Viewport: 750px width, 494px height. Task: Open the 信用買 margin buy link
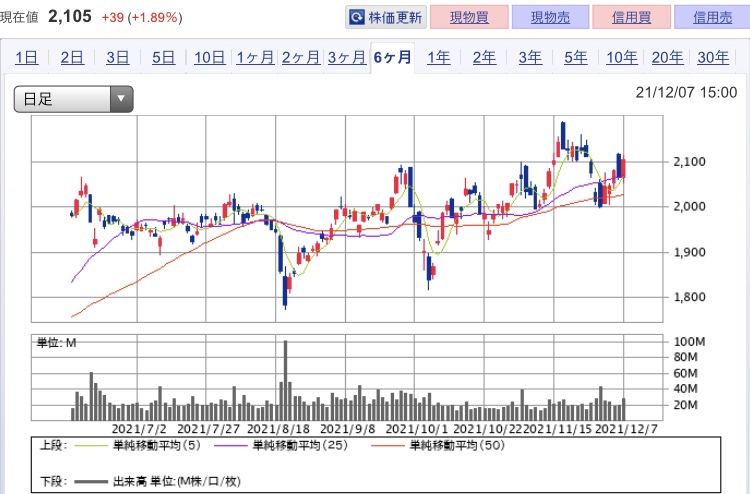click(631, 18)
